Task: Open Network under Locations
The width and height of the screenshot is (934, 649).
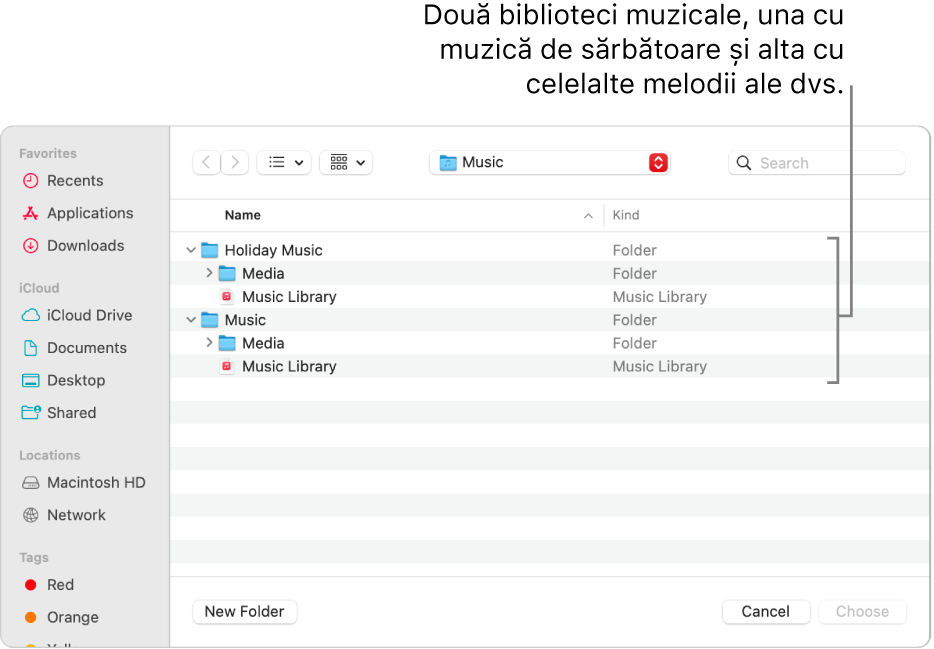Action: pos(64,515)
